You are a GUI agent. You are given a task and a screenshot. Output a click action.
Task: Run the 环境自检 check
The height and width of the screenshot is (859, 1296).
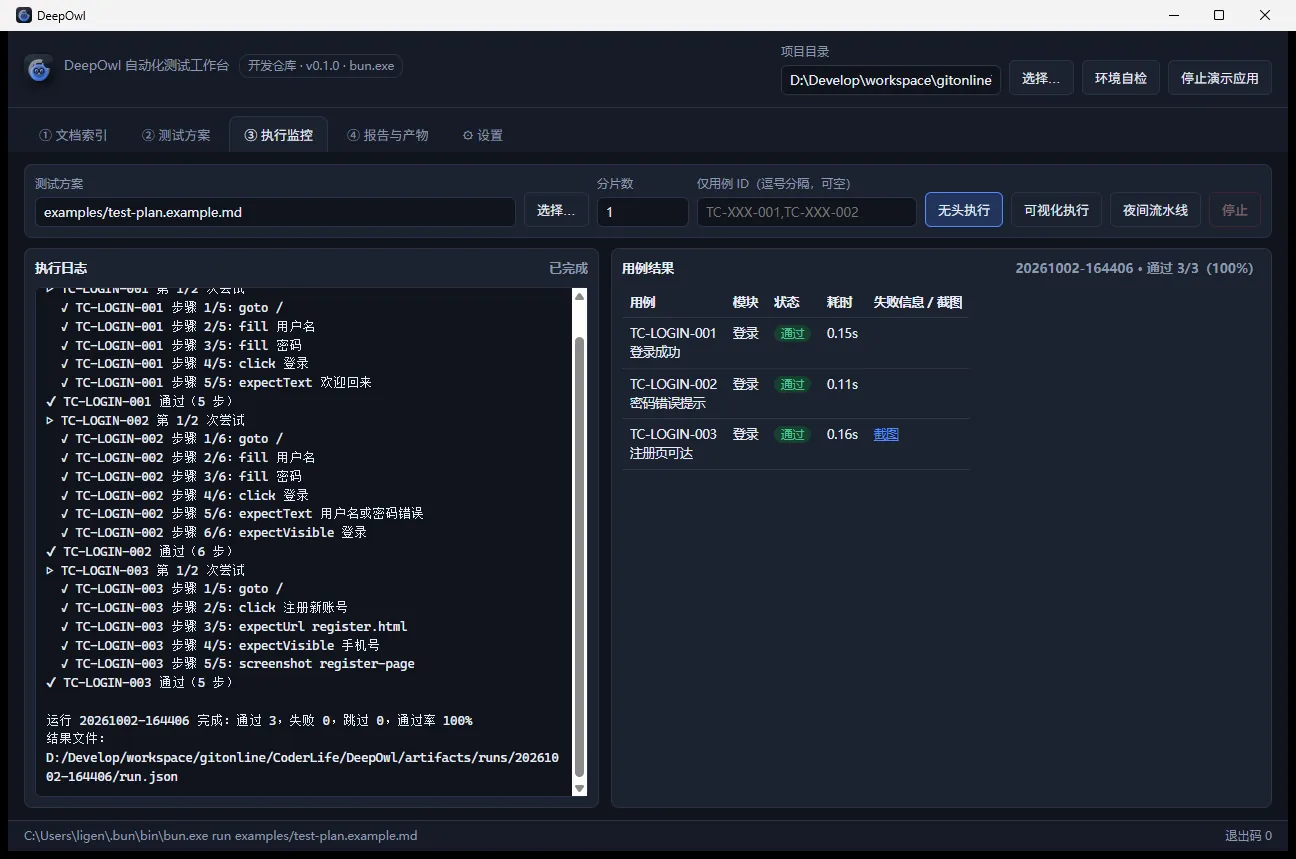coord(1120,78)
